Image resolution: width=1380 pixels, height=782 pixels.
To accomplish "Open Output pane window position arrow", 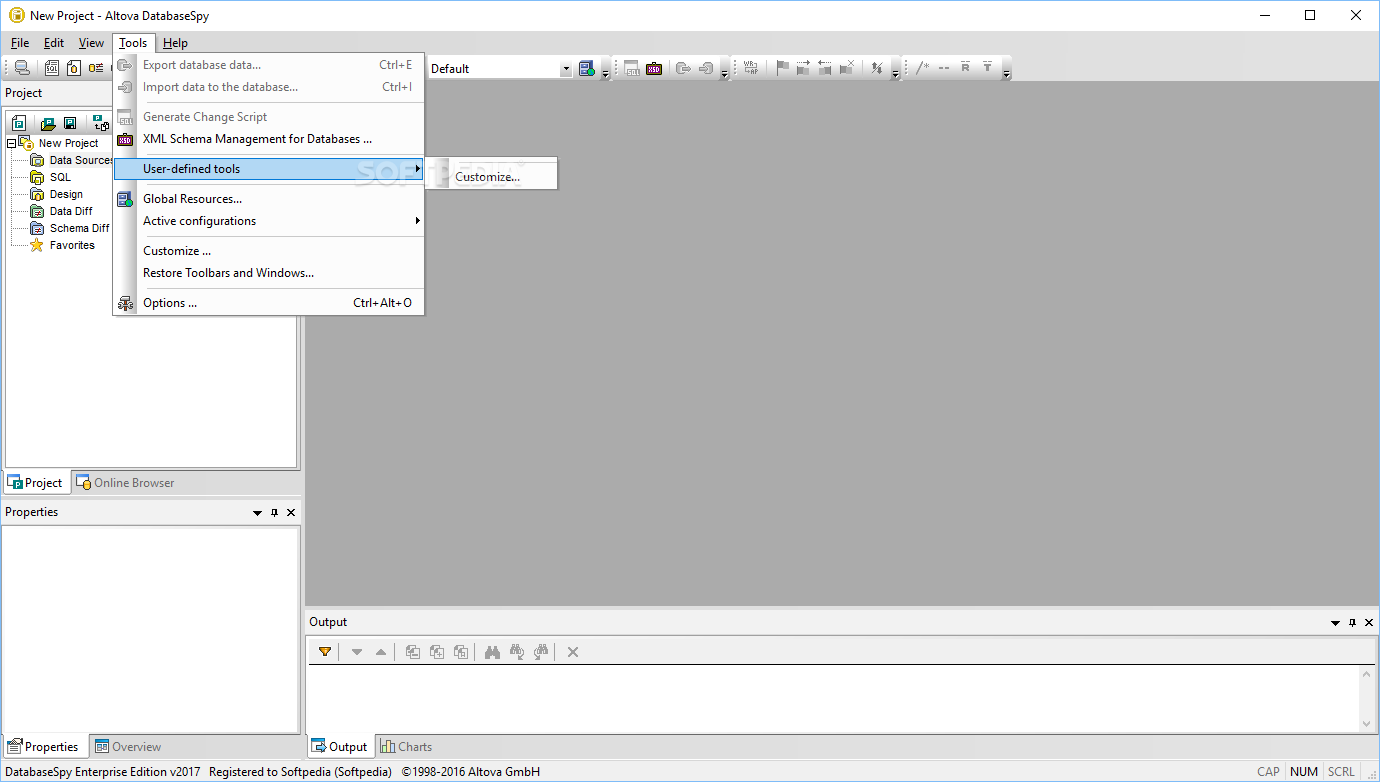I will click(1335, 623).
